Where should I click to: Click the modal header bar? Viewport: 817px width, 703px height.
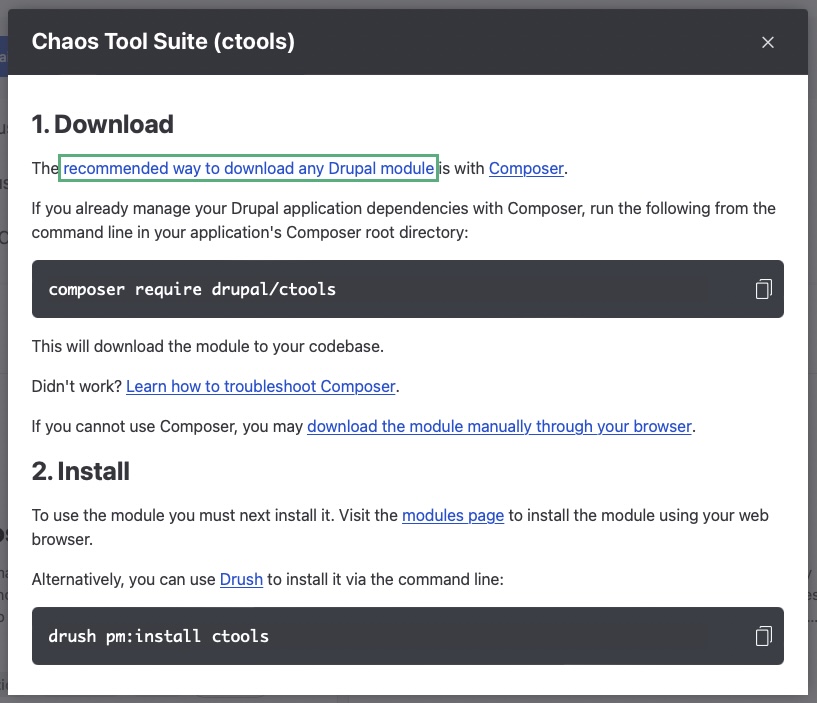408,42
